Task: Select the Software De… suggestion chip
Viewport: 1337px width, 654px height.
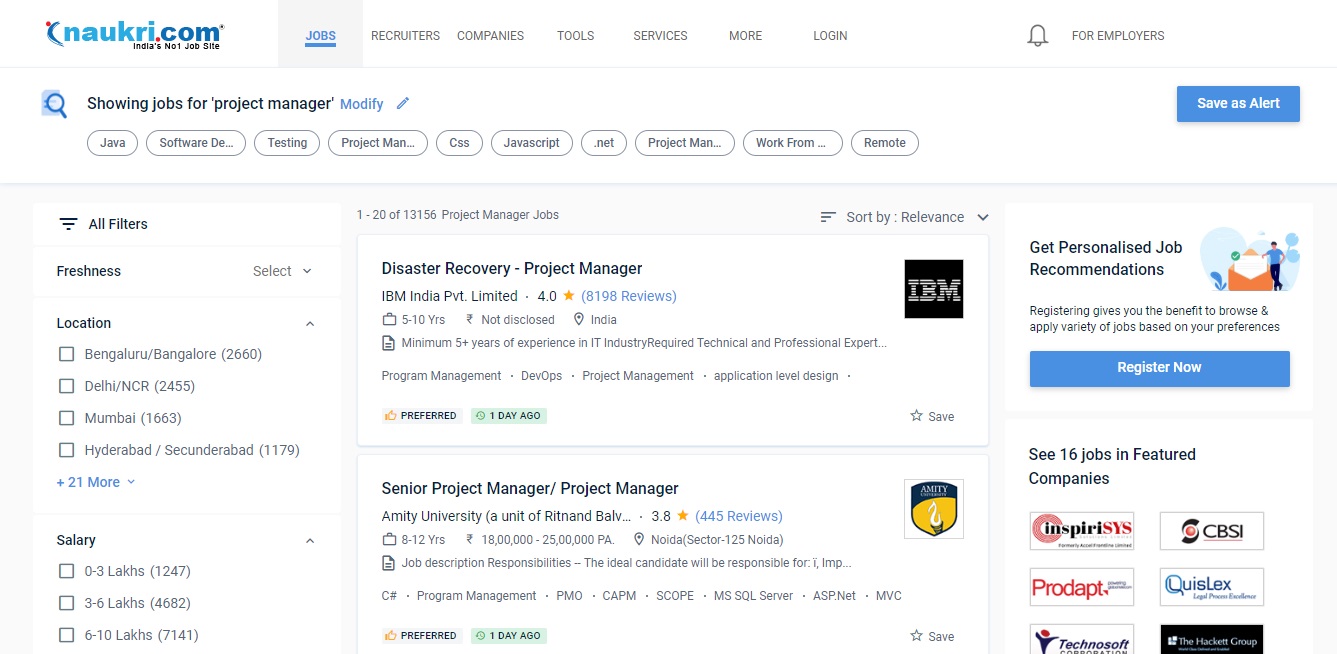Action: click(x=196, y=143)
